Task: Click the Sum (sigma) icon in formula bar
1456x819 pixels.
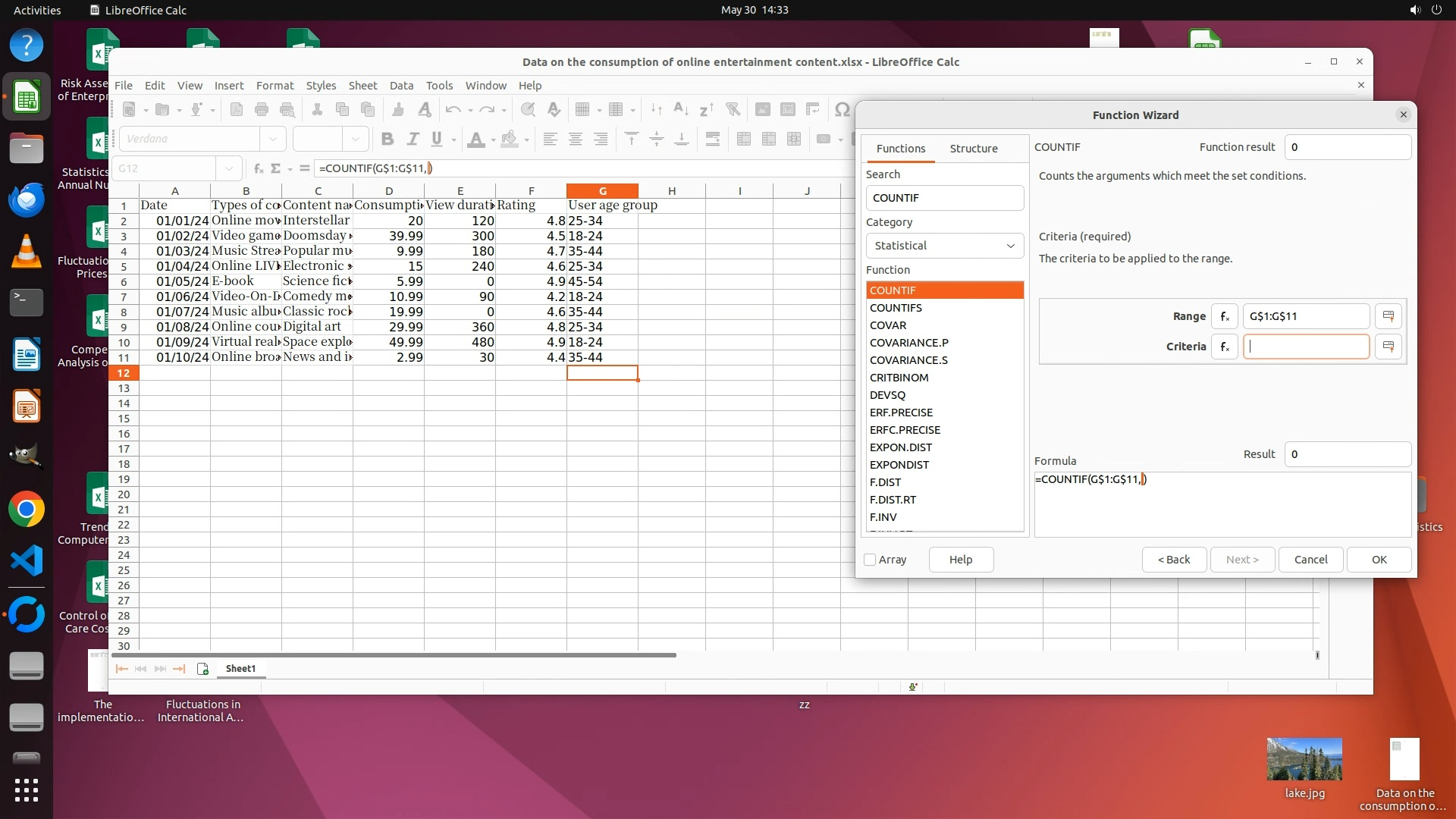Action: coord(276,168)
